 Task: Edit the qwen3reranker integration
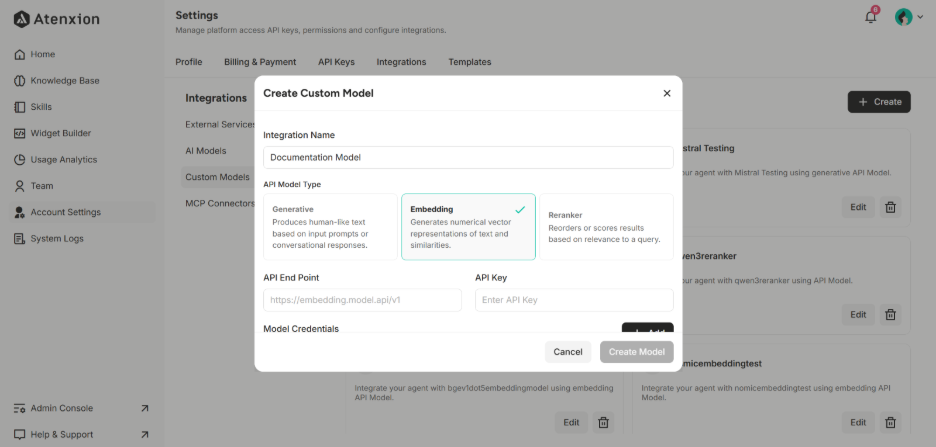pos(858,315)
